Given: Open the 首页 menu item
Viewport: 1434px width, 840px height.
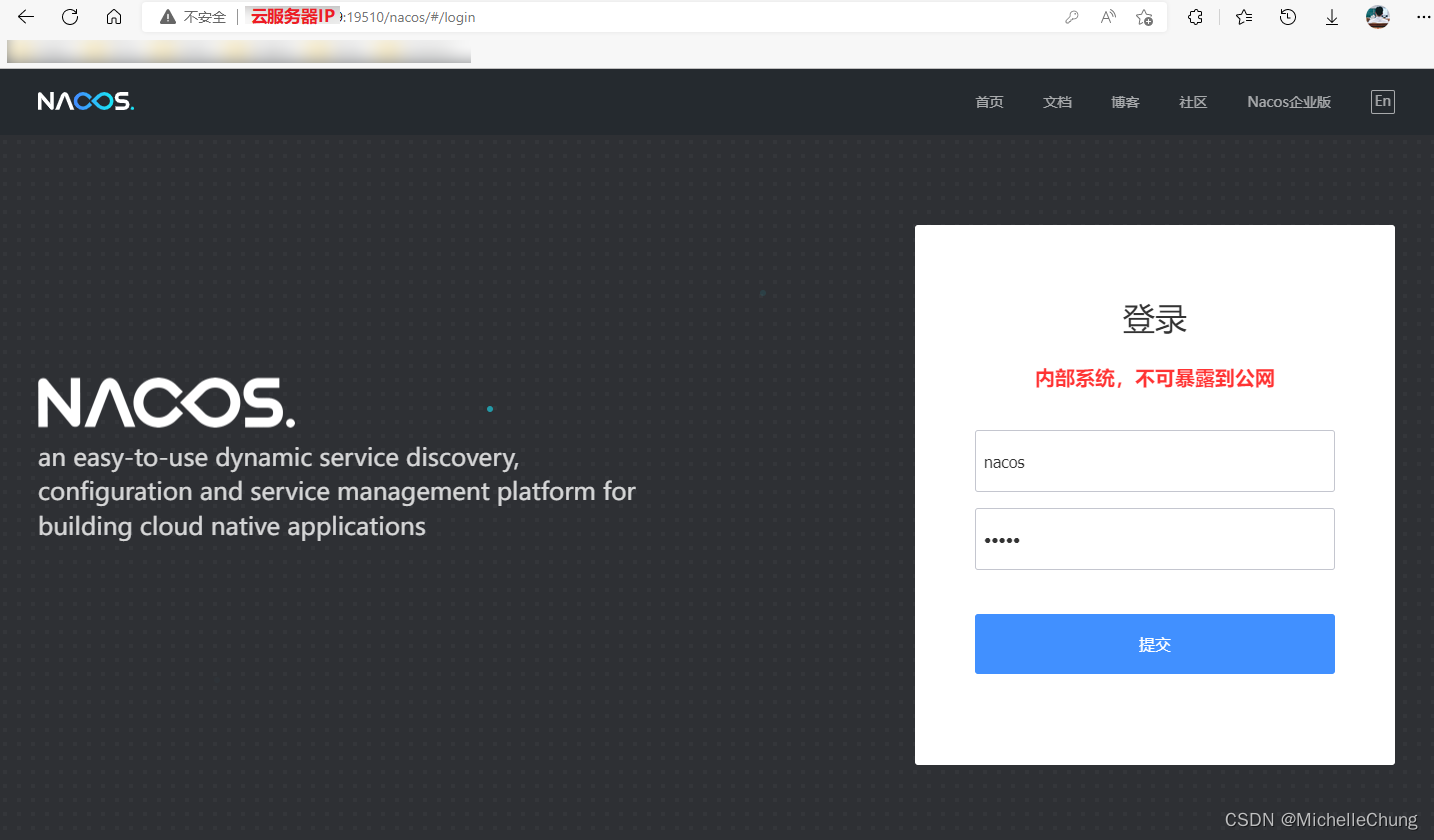Looking at the screenshot, I should pos(988,101).
